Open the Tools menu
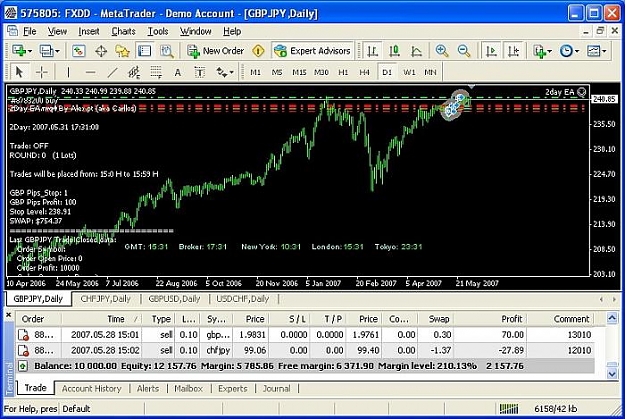Image resolution: width=625 pixels, height=419 pixels. [158, 31]
